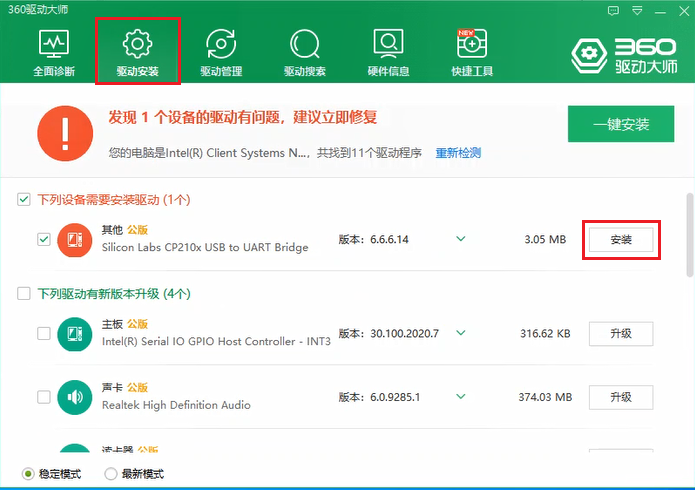Image resolution: width=695 pixels, height=490 pixels.
Task: Check the Intel Serial IO GPIO checkbox
Action: (44, 333)
